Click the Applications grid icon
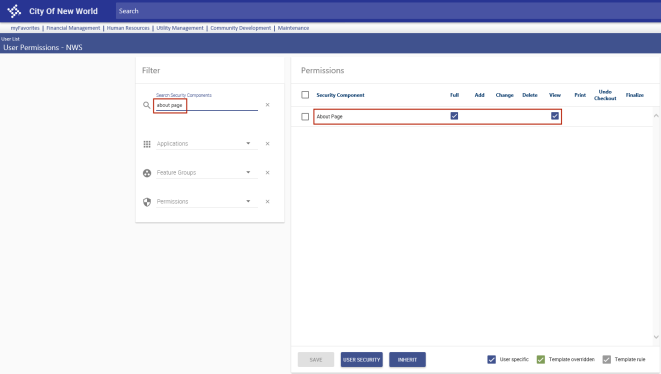This screenshot has height=374, width=661. click(x=147, y=144)
